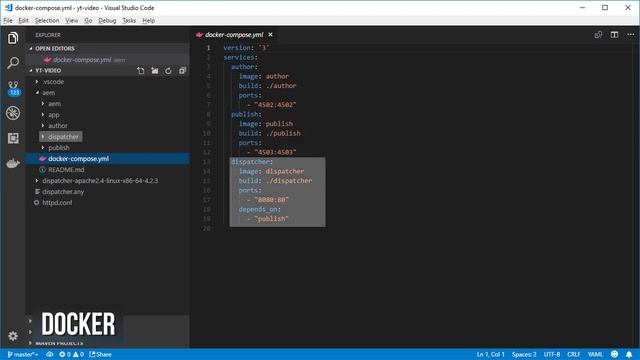Split the editor to the side
640x360 pixels.
click(614, 35)
